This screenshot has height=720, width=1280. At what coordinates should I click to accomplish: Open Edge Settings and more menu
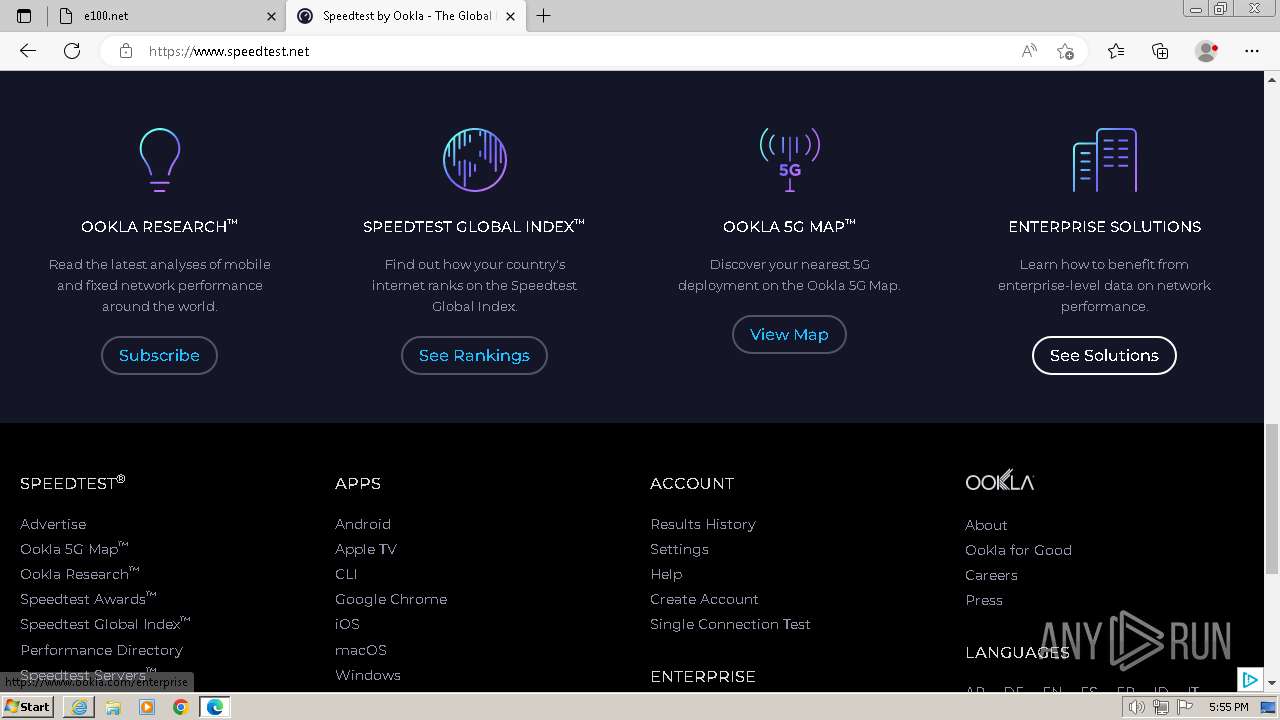coord(1252,51)
